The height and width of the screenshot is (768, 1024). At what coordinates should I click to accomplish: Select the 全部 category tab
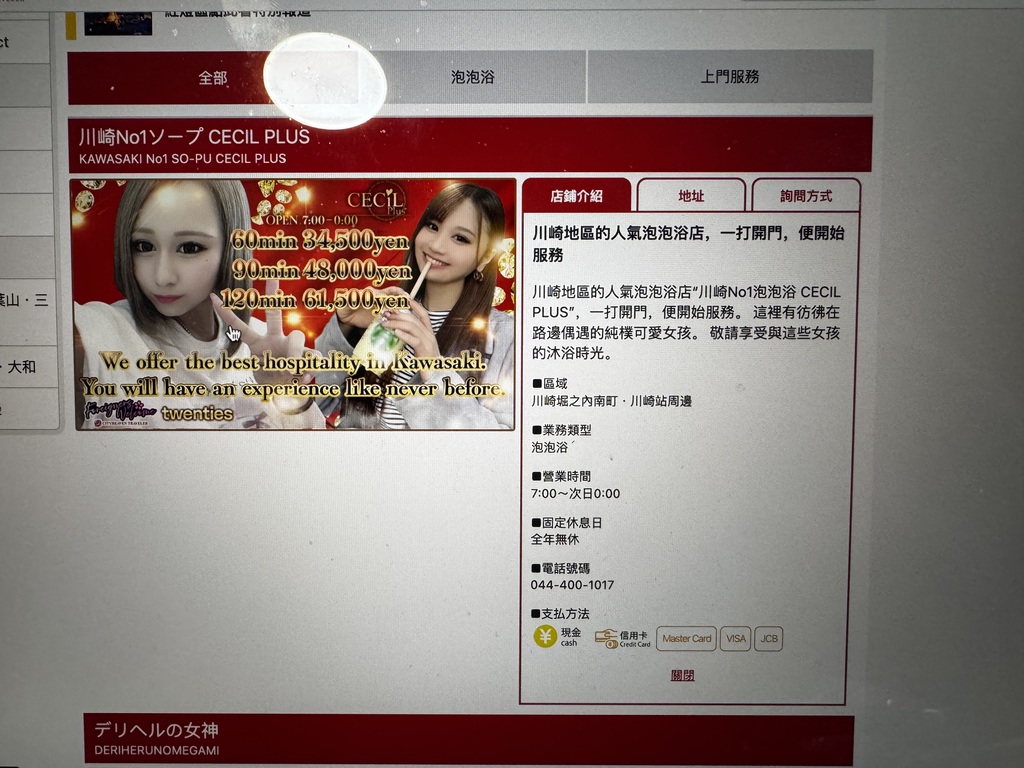tap(213, 78)
